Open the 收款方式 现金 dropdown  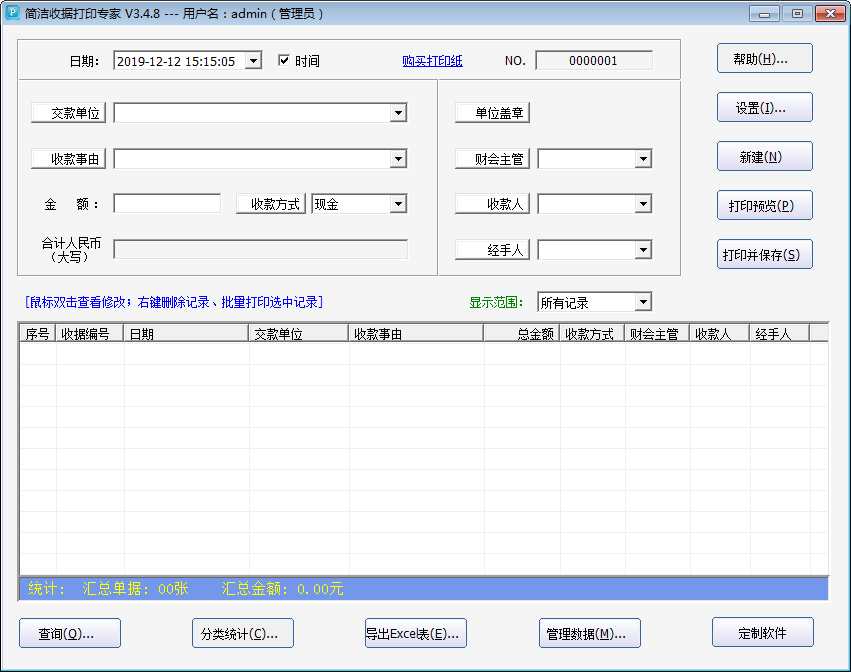click(x=398, y=204)
